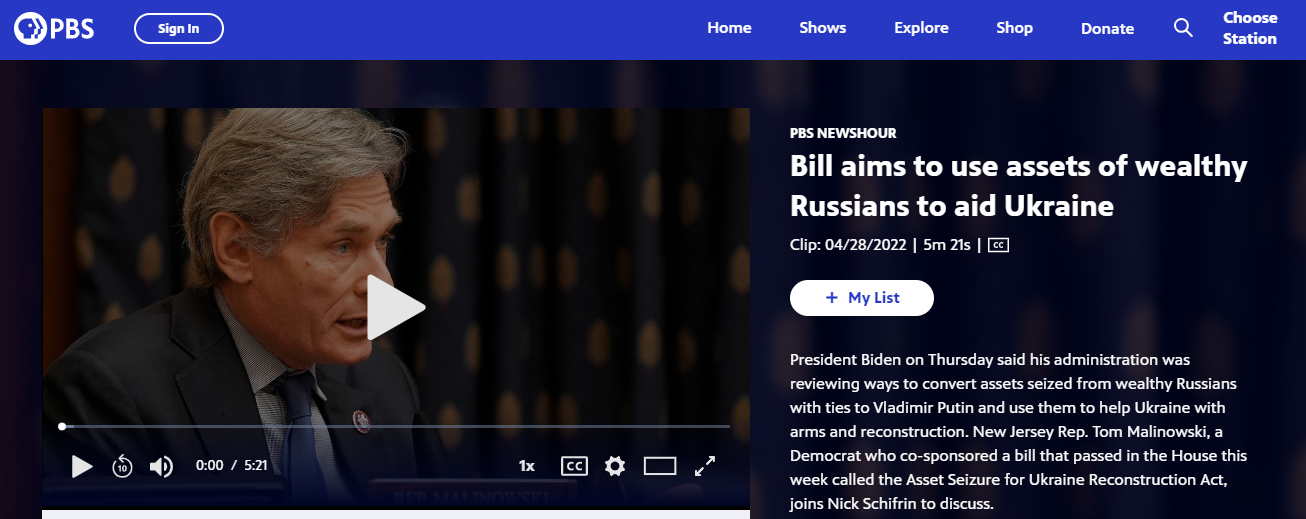
Task: Open Choose Station selector
Action: tap(1250, 28)
